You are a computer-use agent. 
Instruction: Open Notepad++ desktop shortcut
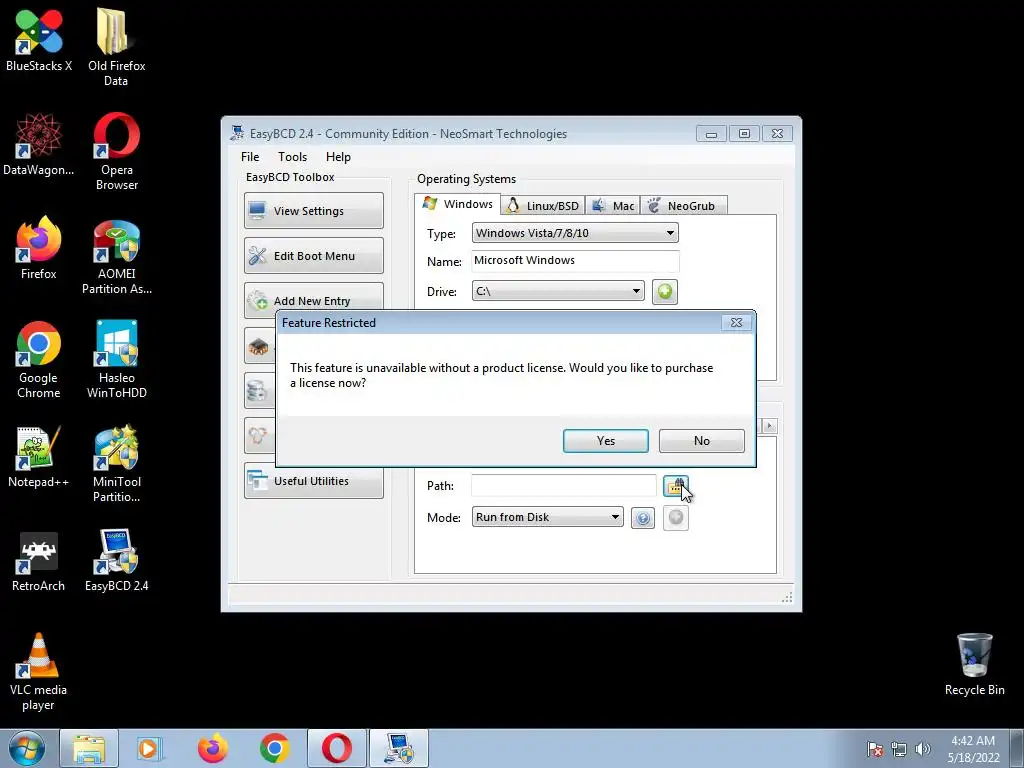point(39,456)
